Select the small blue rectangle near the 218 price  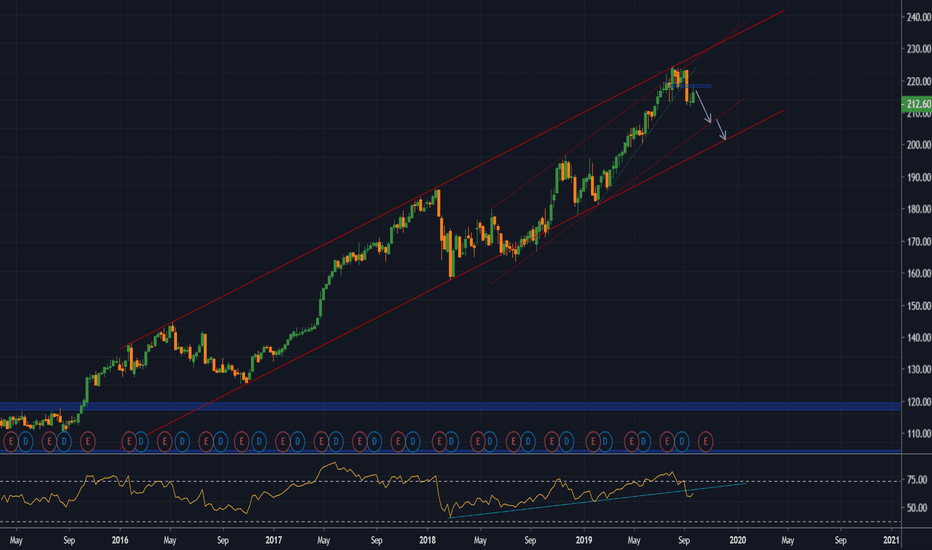(688, 86)
